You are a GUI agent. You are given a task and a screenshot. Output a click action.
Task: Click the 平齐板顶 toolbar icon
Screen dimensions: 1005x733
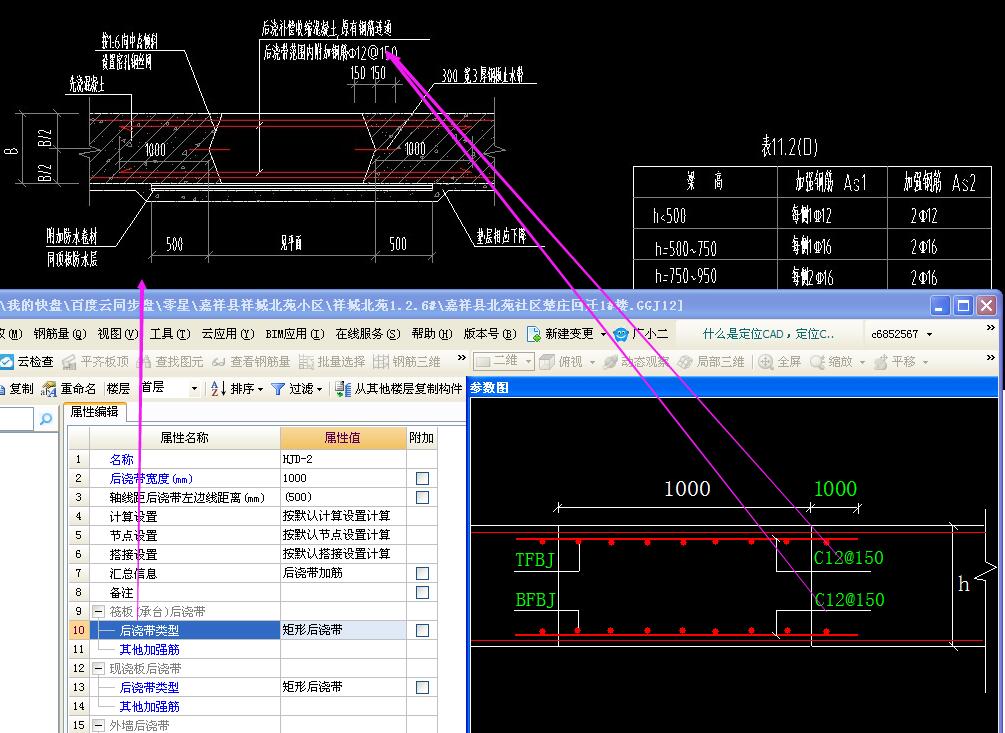tap(69, 362)
